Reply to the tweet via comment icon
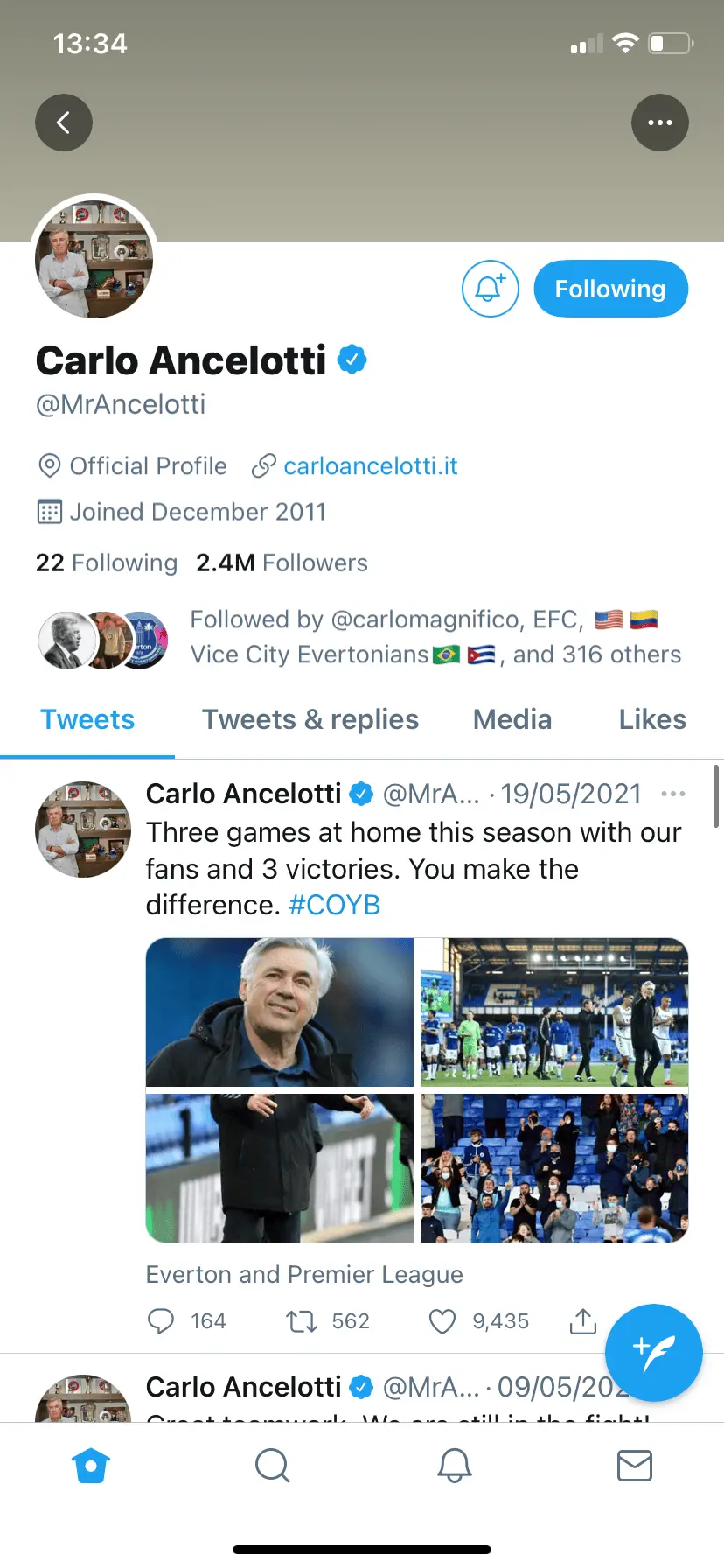This screenshot has width=724, height=1568. 161,1320
